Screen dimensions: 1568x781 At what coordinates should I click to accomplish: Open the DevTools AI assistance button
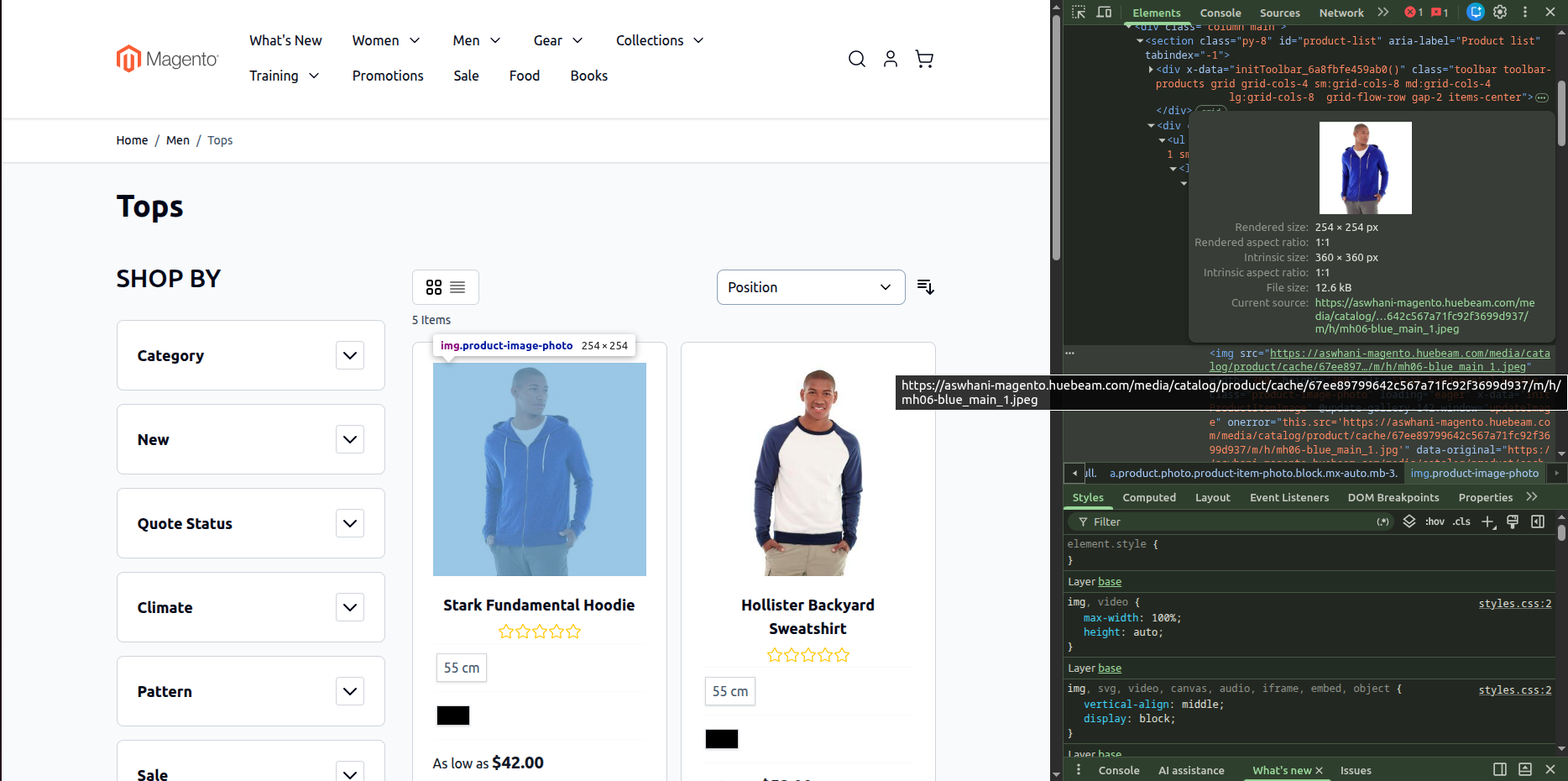point(1476,12)
